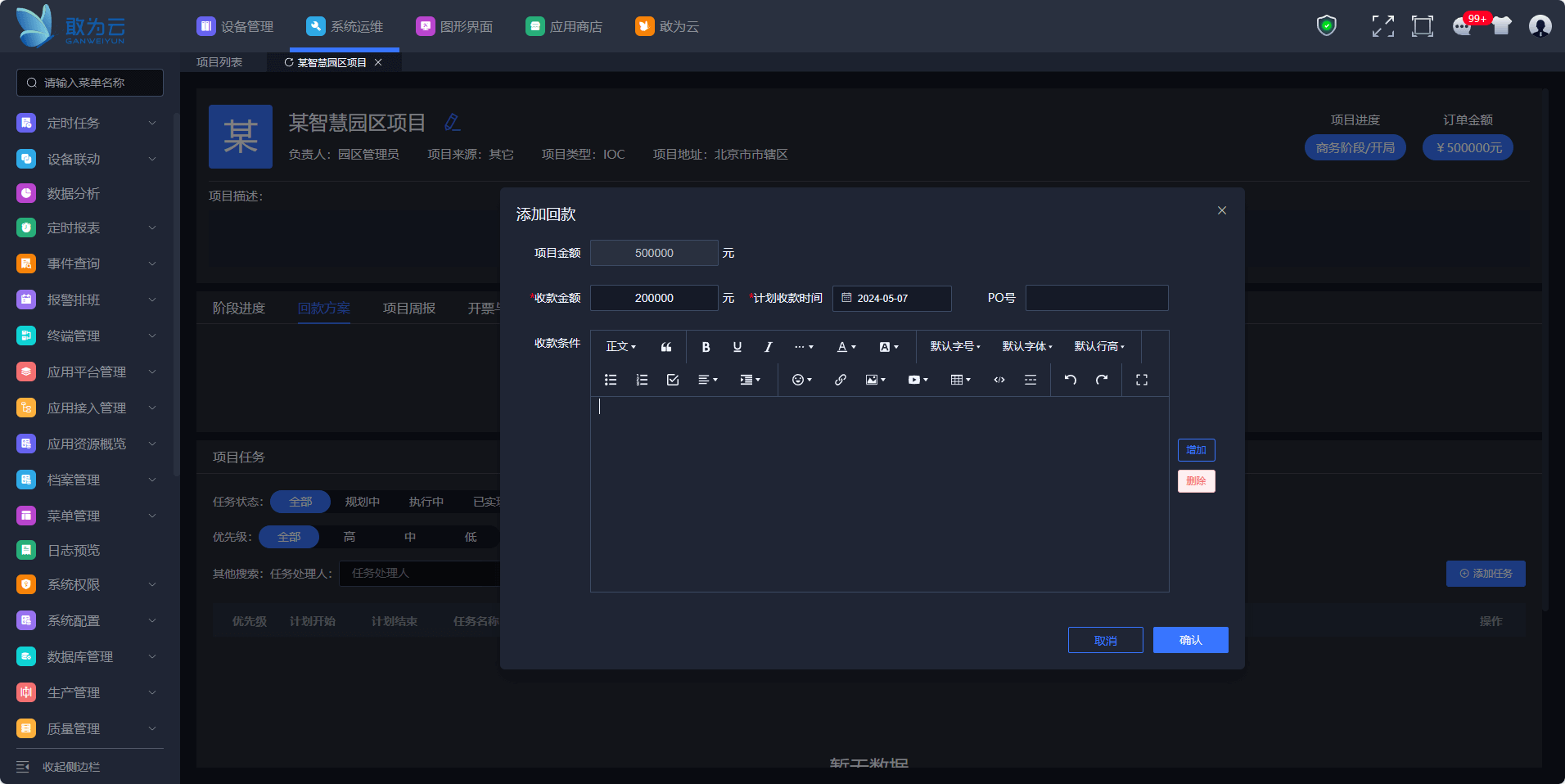Screen dimensions: 1565x784
Task: Open the 项目列表 tab
Action: 219,62
